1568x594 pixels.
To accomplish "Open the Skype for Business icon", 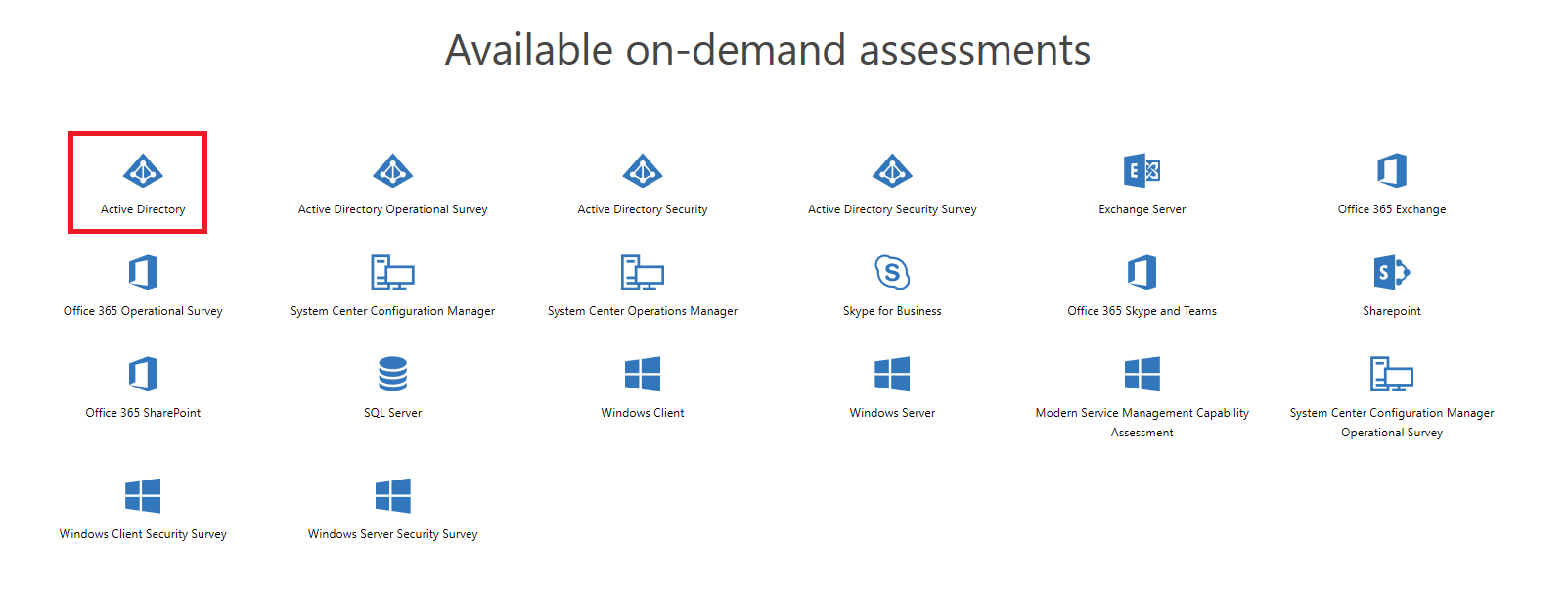I will point(892,272).
